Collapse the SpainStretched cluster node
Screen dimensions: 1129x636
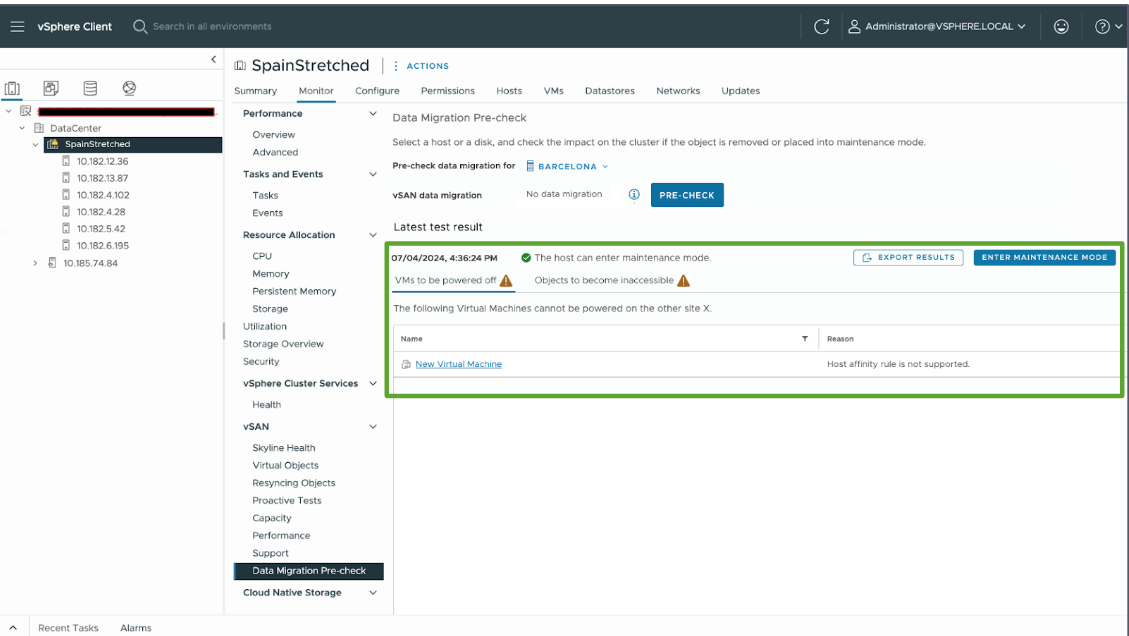click(35, 145)
